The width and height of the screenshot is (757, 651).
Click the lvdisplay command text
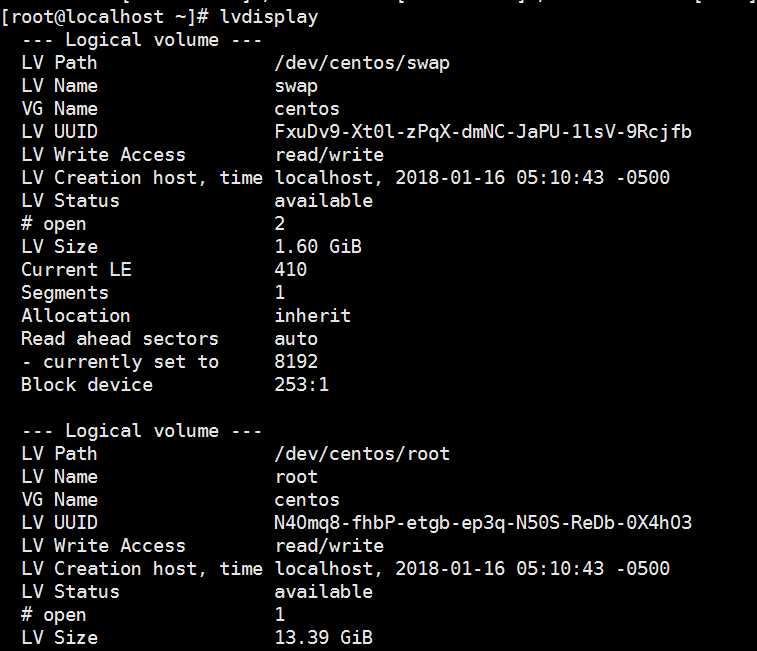[269, 17]
